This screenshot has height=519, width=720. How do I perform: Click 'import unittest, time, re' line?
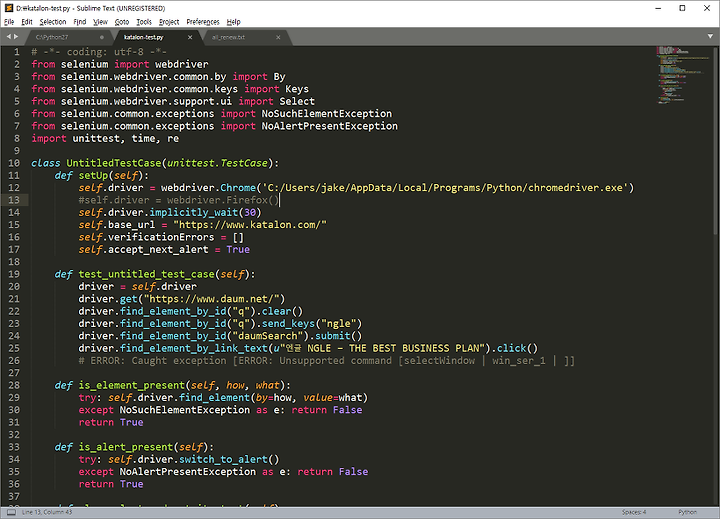pos(105,139)
